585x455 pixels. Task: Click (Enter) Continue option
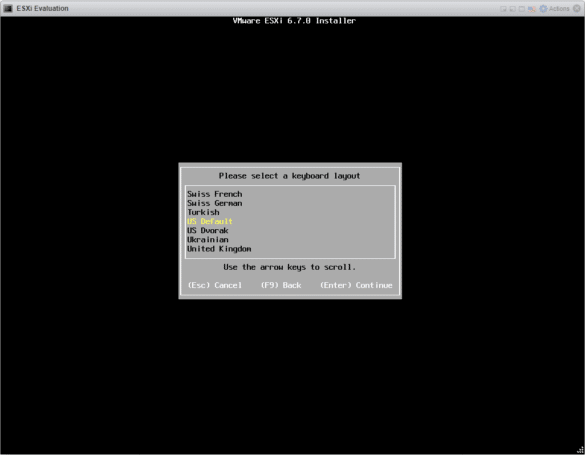click(356, 285)
